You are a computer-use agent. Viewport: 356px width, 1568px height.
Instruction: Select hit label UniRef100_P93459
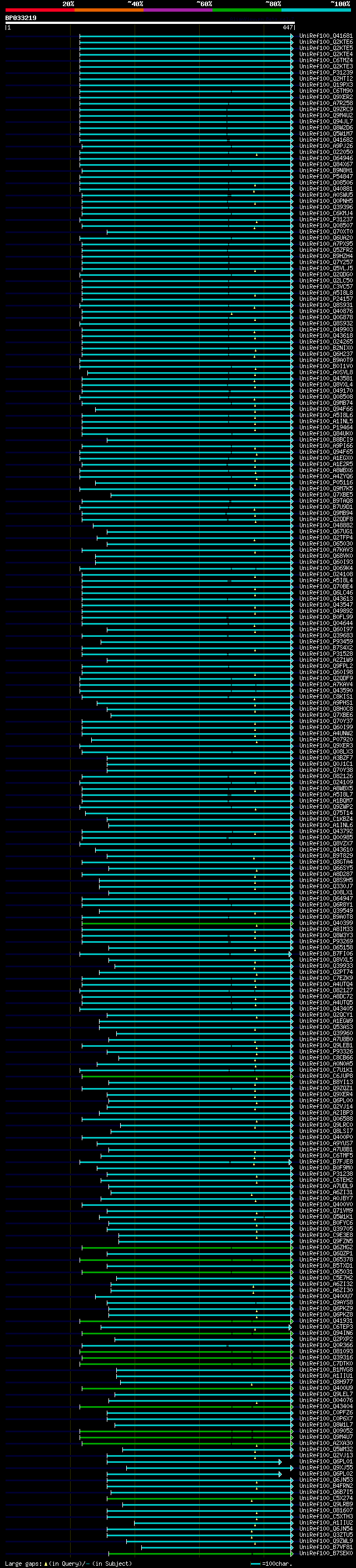[325, 641]
